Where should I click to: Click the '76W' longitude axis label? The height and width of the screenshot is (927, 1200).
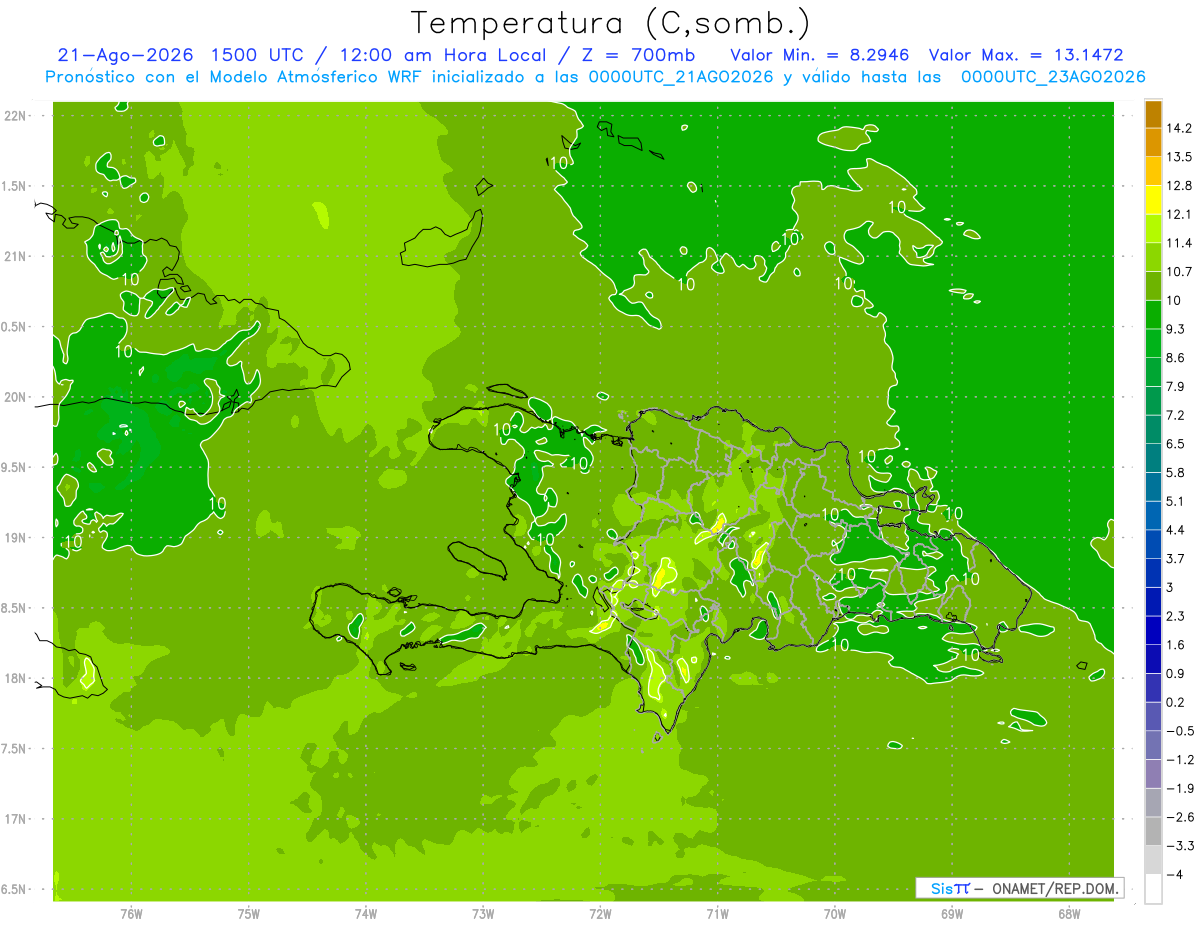click(131, 914)
